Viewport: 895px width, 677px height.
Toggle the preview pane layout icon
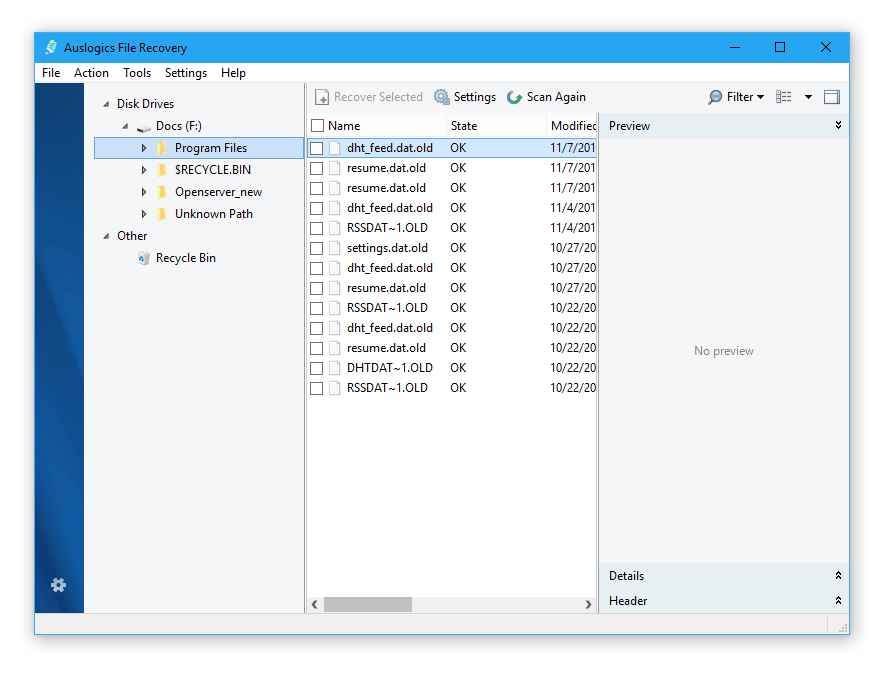click(x=832, y=97)
